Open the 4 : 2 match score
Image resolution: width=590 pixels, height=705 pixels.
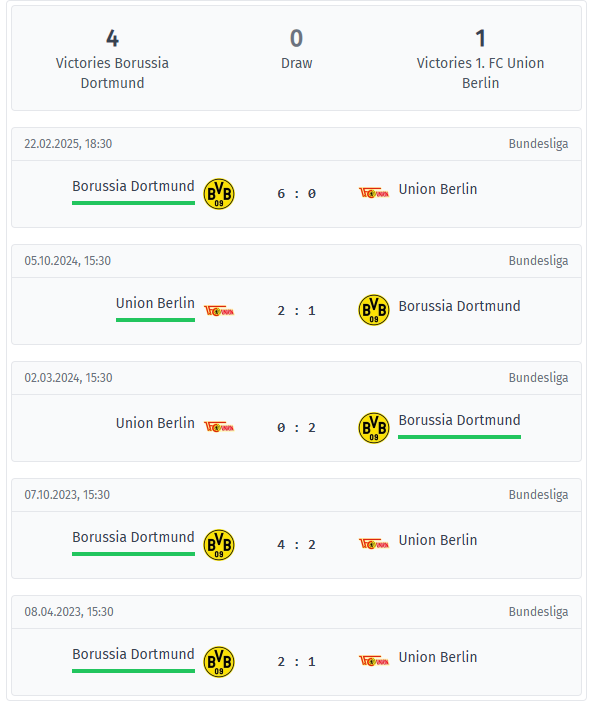296,544
